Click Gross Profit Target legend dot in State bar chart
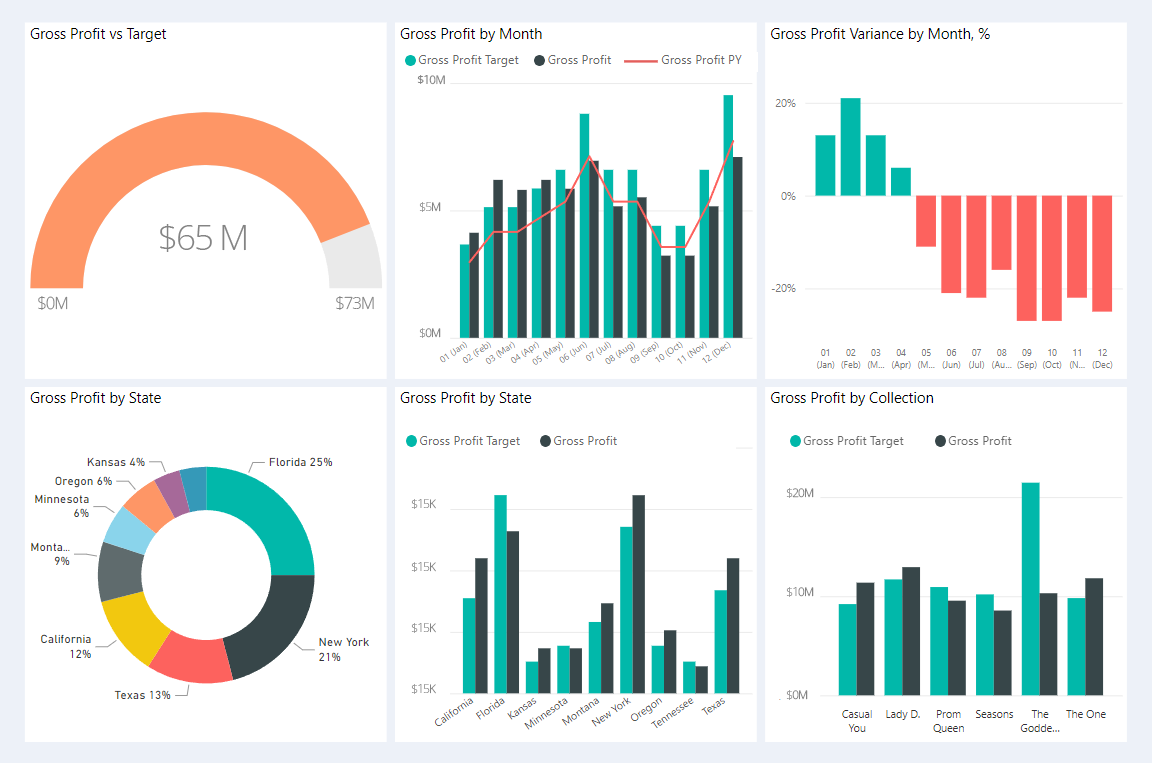 pyautogui.click(x=411, y=441)
